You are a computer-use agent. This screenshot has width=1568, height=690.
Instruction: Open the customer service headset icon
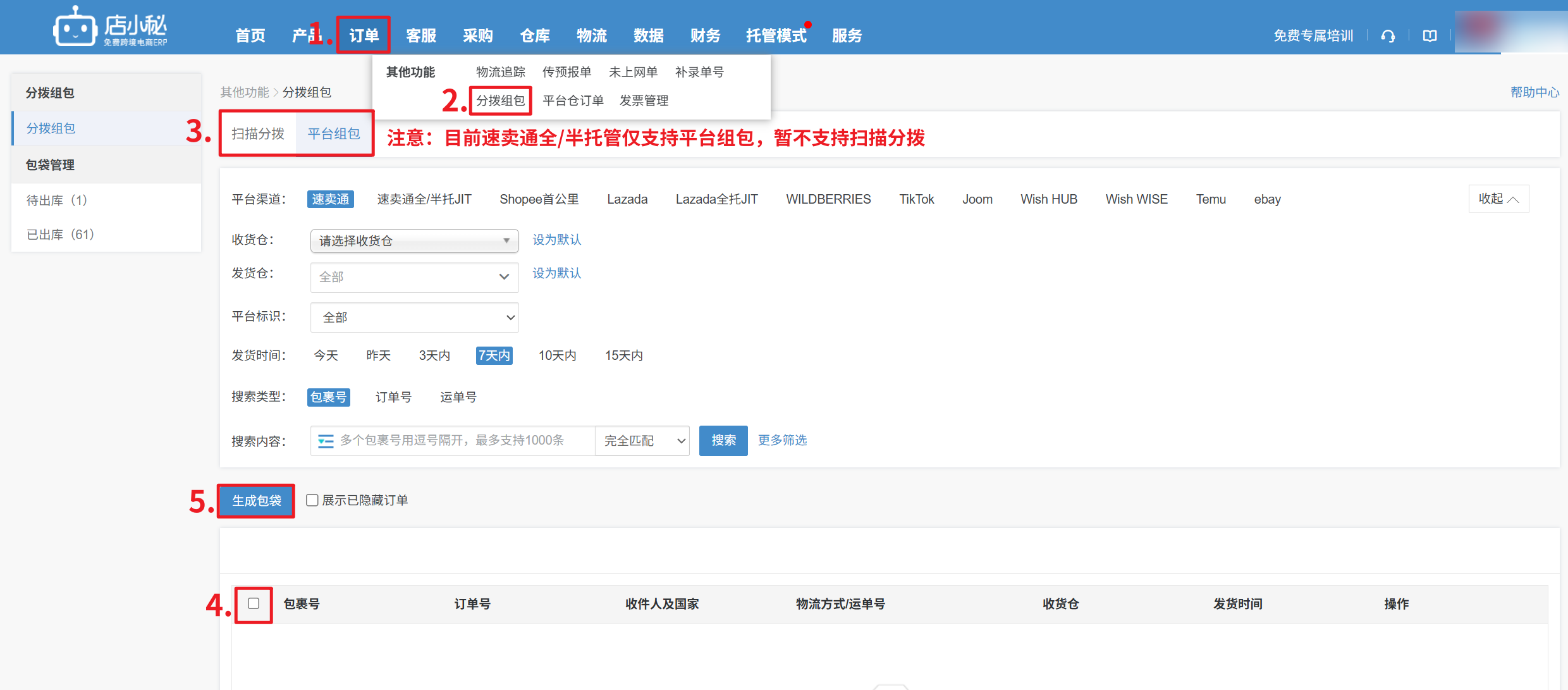[1388, 36]
